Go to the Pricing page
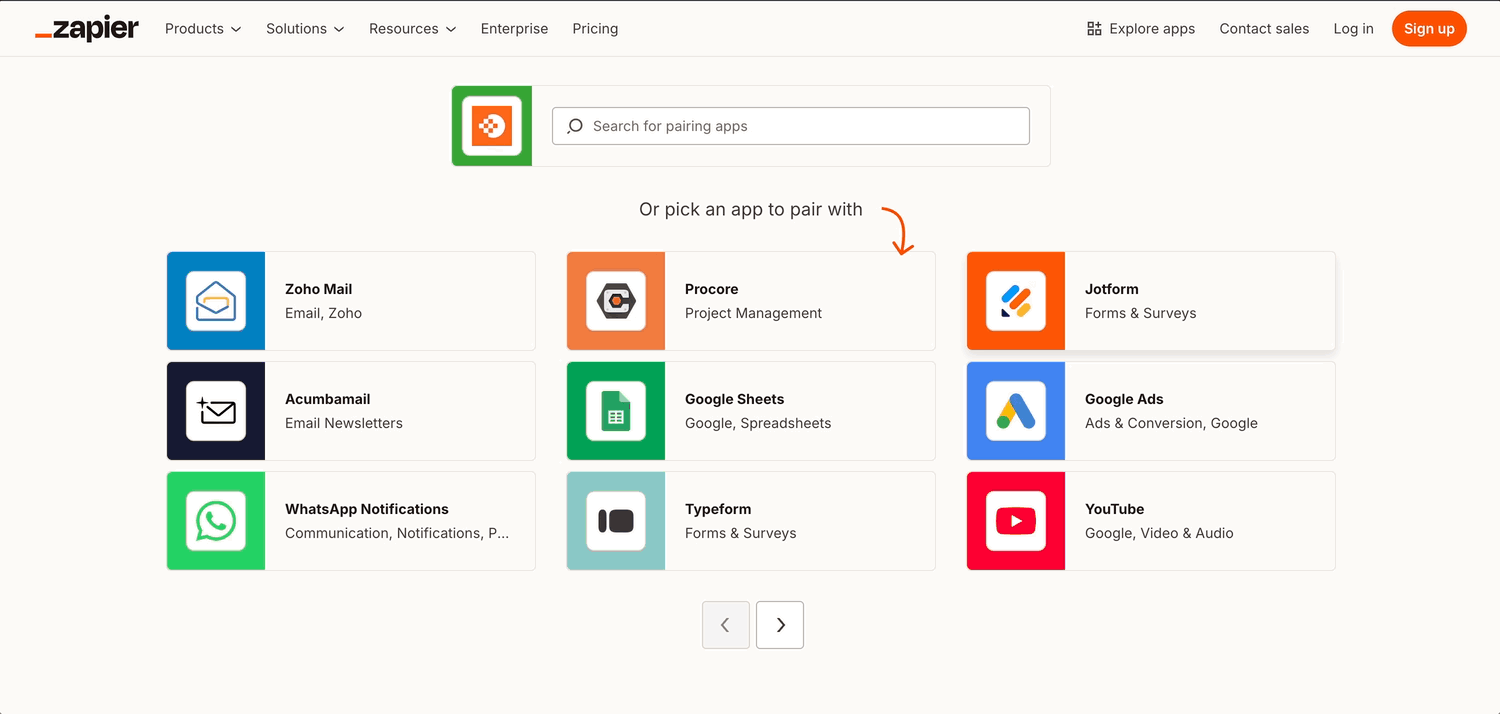Image resolution: width=1500 pixels, height=714 pixels. pyautogui.click(x=595, y=29)
